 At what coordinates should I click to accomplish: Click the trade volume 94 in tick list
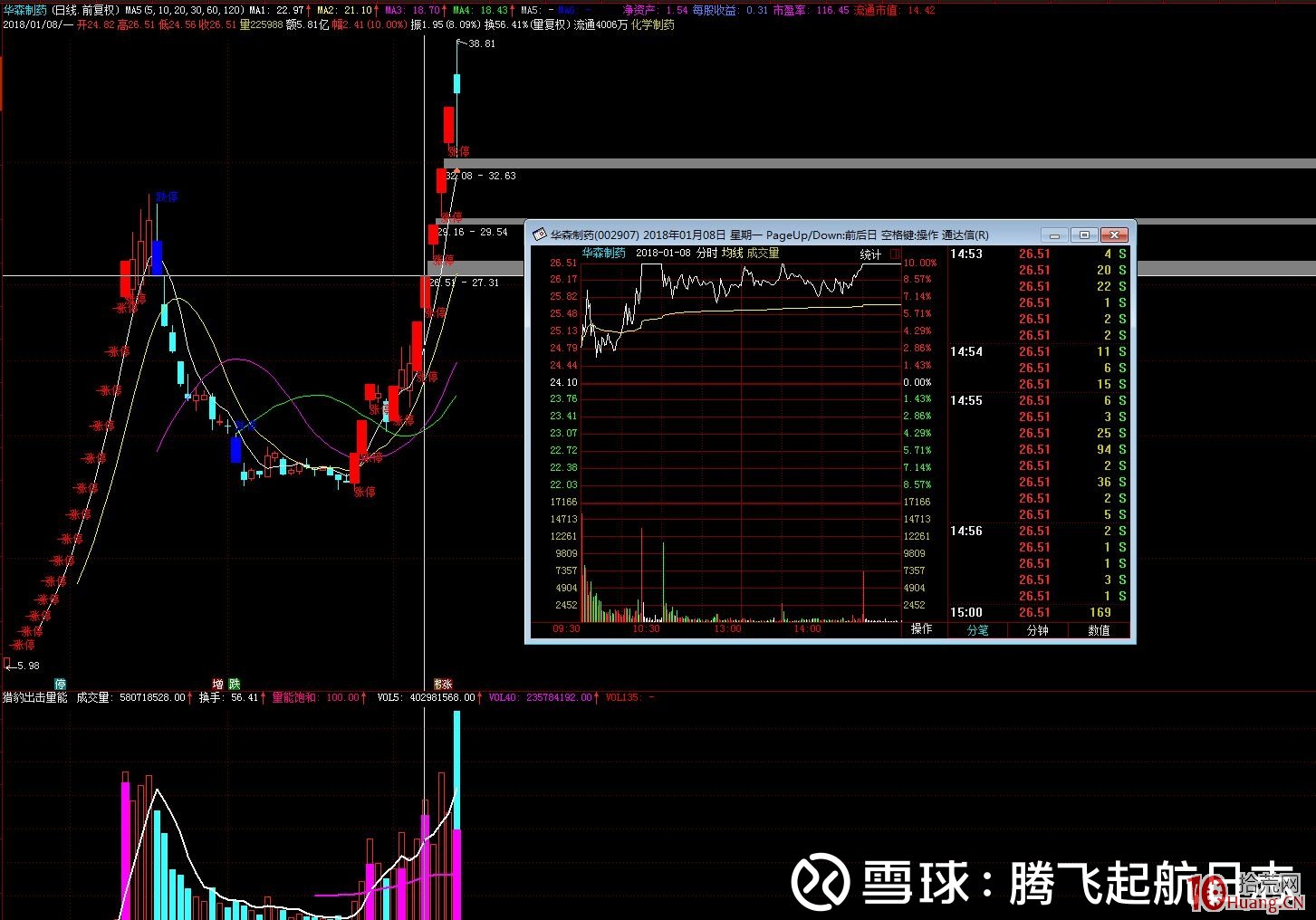(1104, 449)
